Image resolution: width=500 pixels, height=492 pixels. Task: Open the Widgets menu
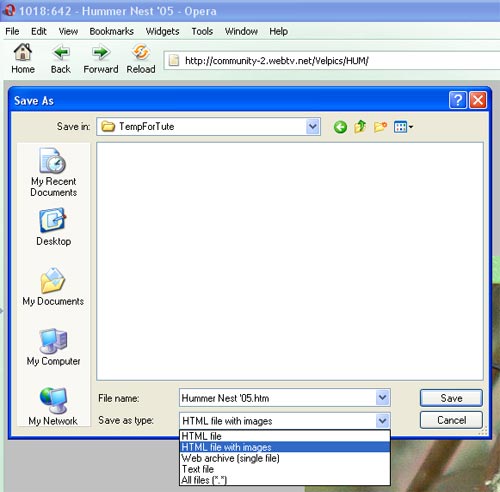[163, 31]
